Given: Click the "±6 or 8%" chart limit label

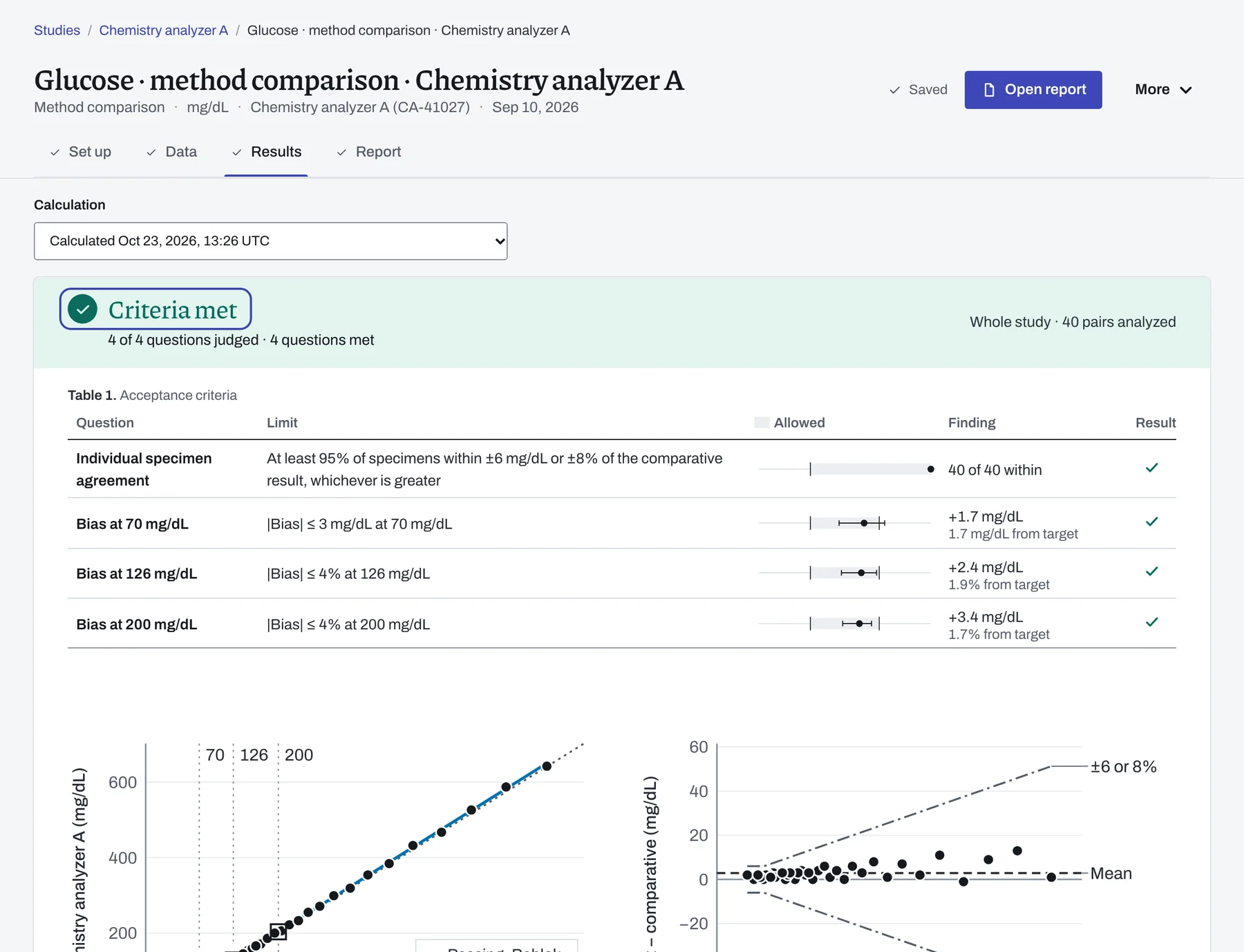Looking at the screenshot, I should pyautogui.click(x=1123, y=766).
